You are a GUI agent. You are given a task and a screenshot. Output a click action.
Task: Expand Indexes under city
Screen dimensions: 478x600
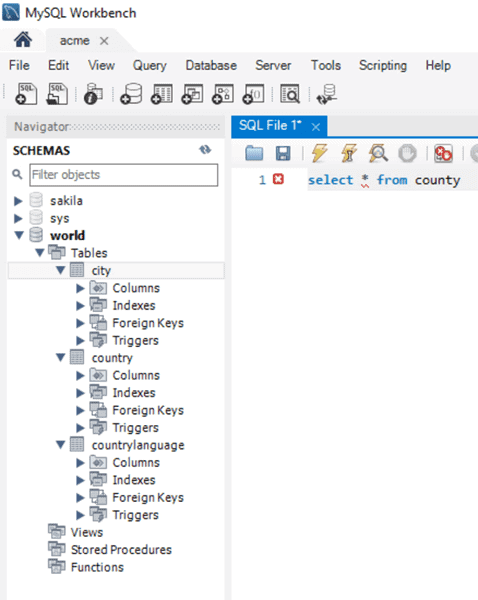[x=80, y=306]
